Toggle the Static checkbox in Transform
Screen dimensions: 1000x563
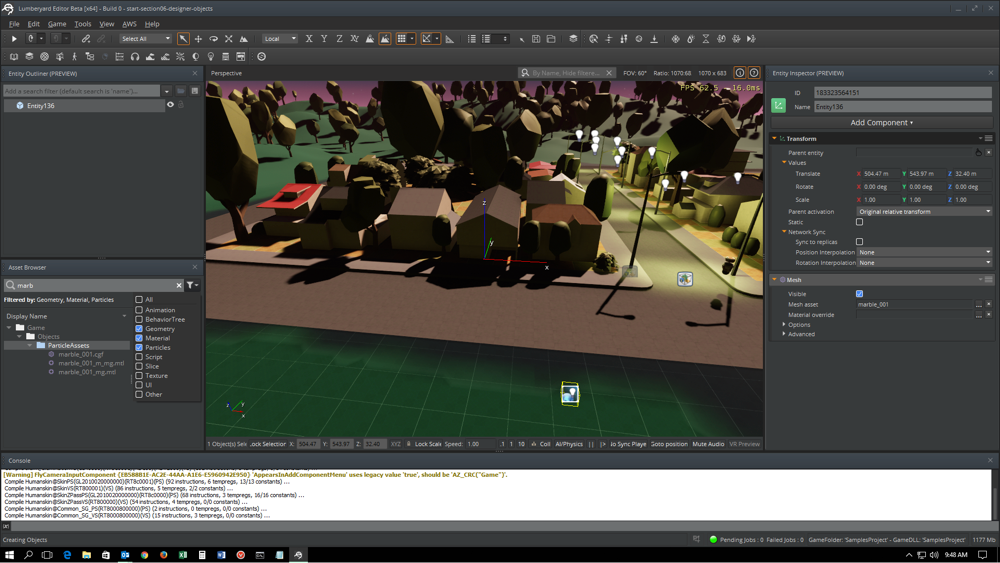860,222
